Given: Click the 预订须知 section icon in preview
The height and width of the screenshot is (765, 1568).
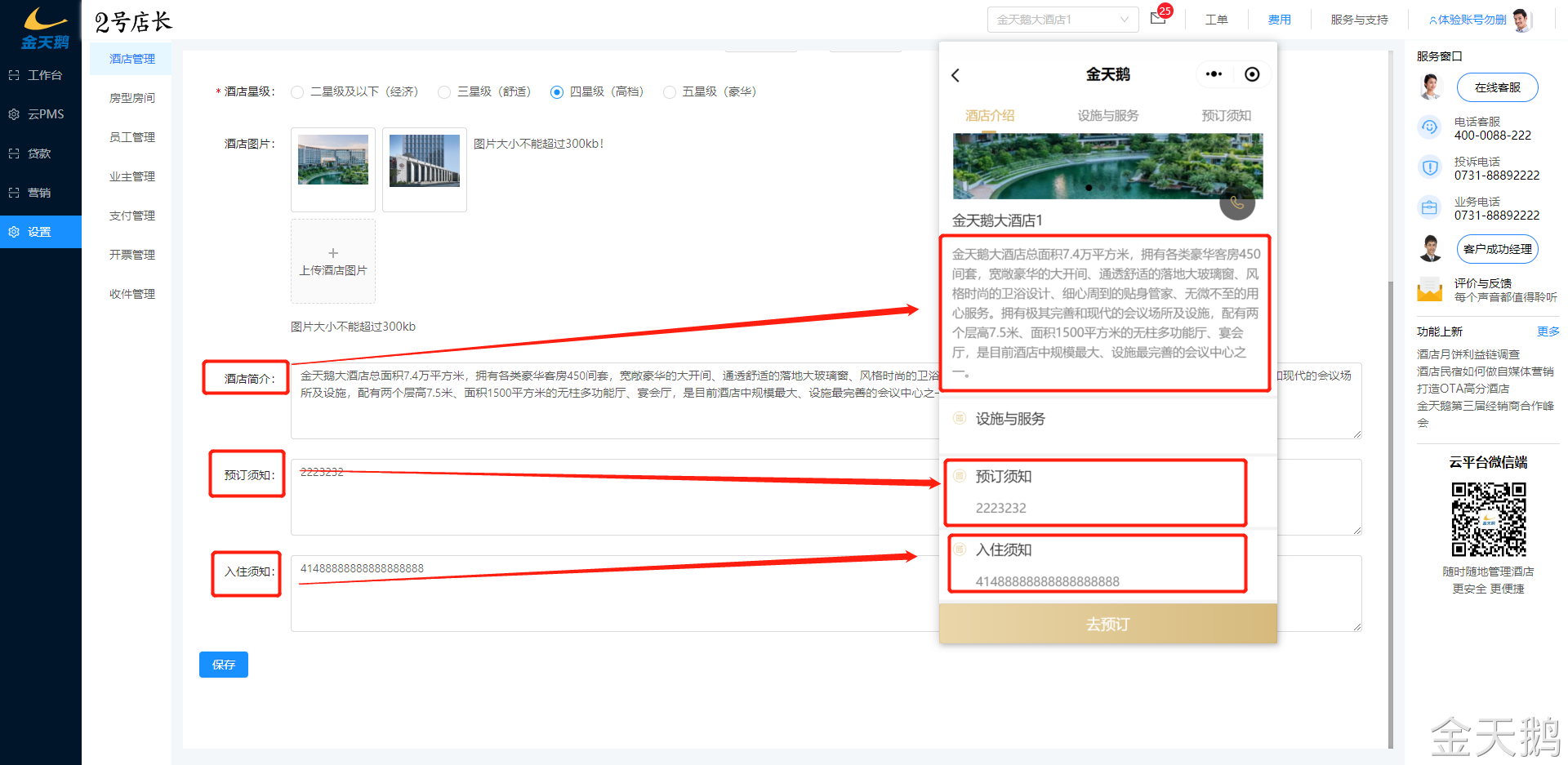Looking at the screenshot, I should point(960,476).
